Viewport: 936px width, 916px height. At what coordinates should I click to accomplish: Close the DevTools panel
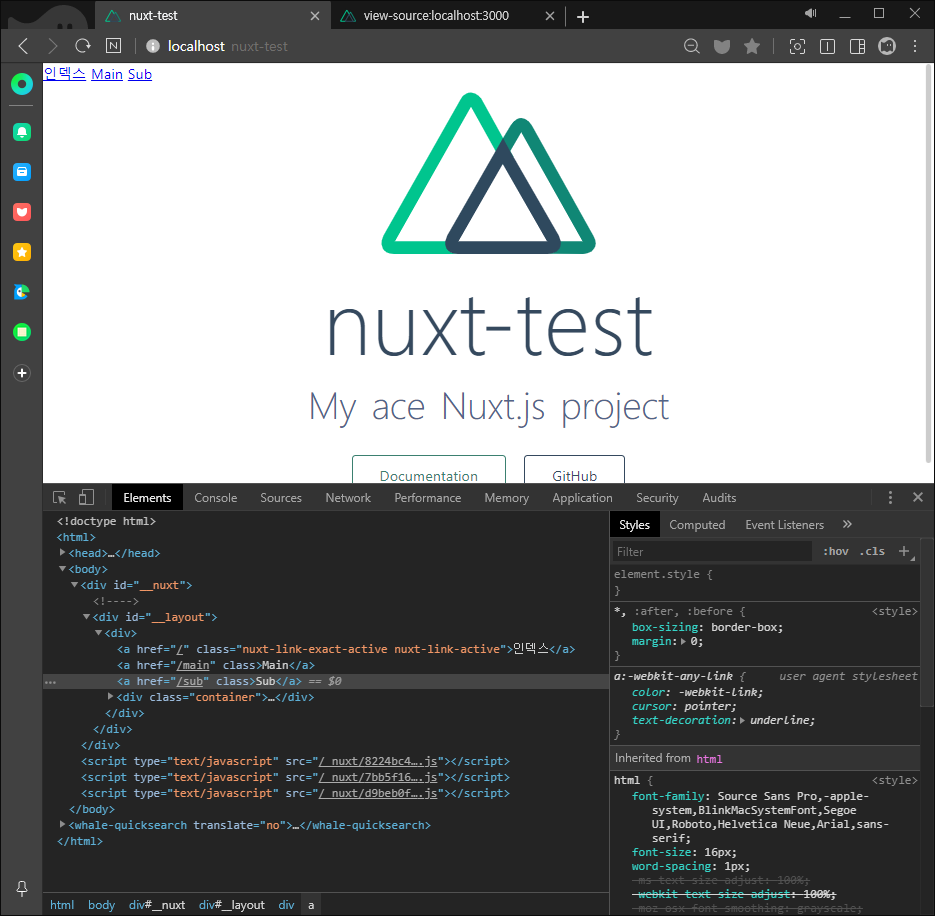[918, 497]
